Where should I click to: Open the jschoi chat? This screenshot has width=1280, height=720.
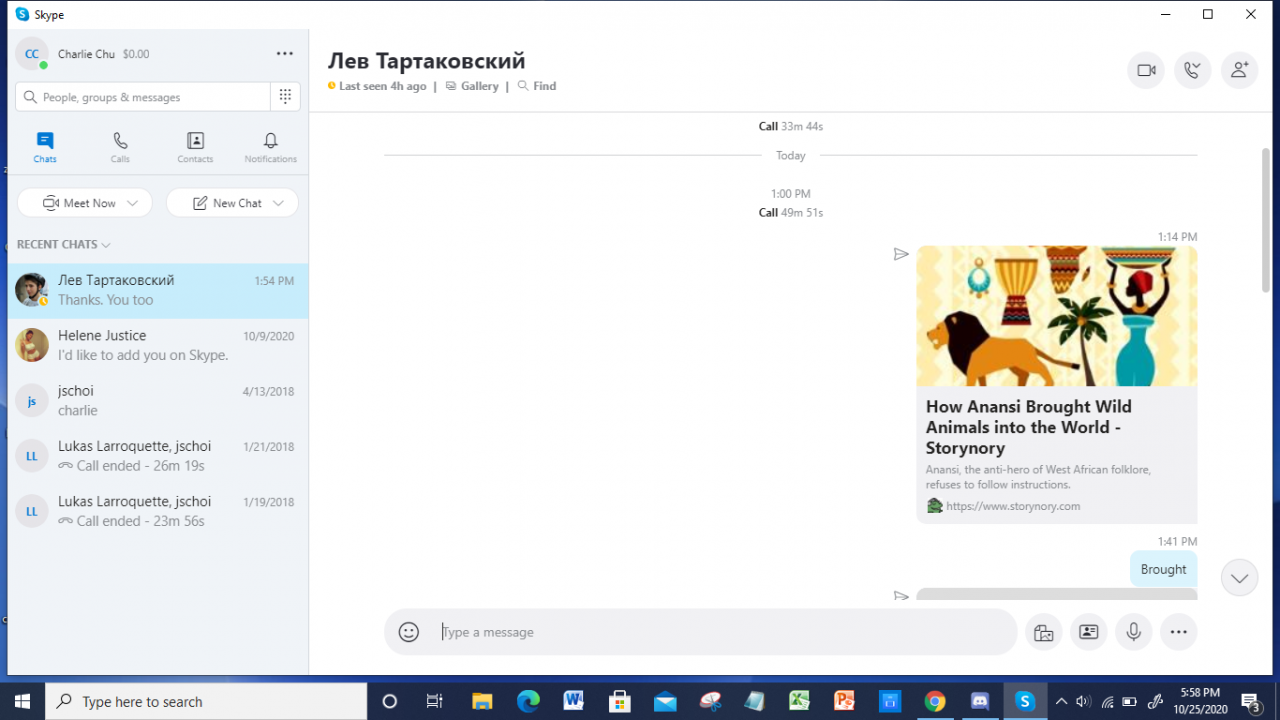click(x=158, y=400)
